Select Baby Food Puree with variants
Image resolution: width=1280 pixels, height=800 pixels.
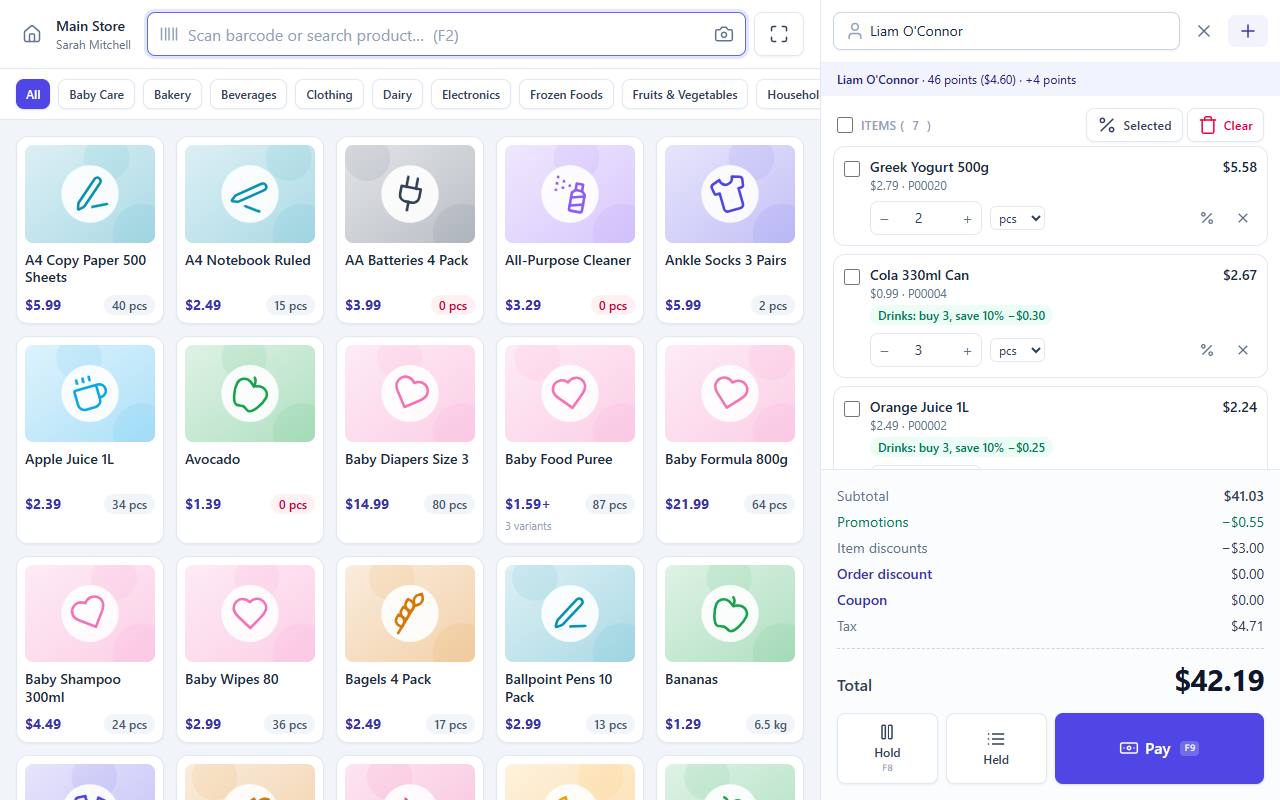[x=570, y=440]
